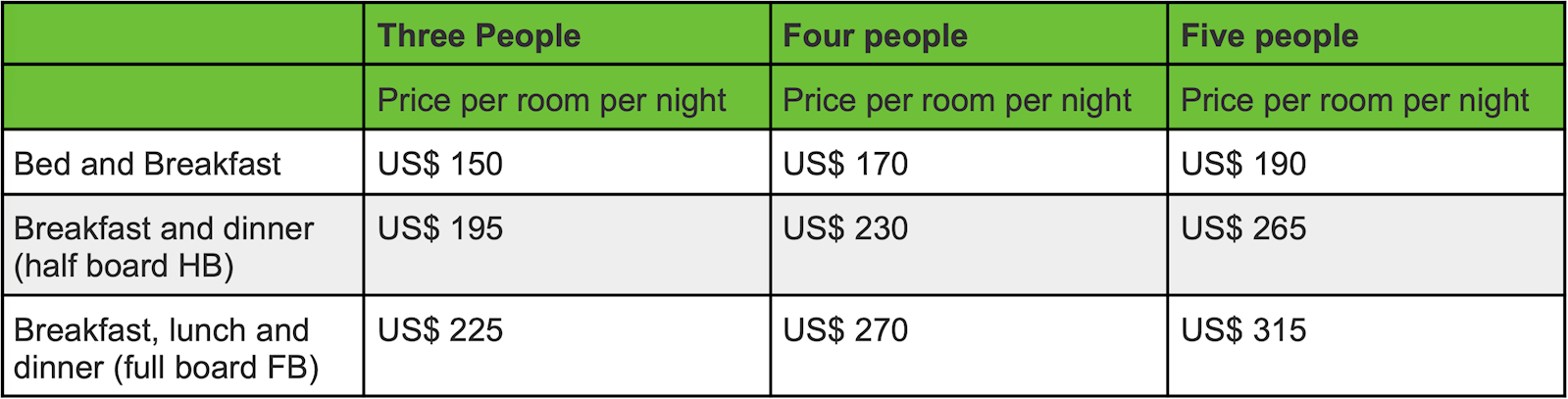The width and height of the screenshot is (1568, 399).
Task: Click the Three People column header
Action: [479, 36]
